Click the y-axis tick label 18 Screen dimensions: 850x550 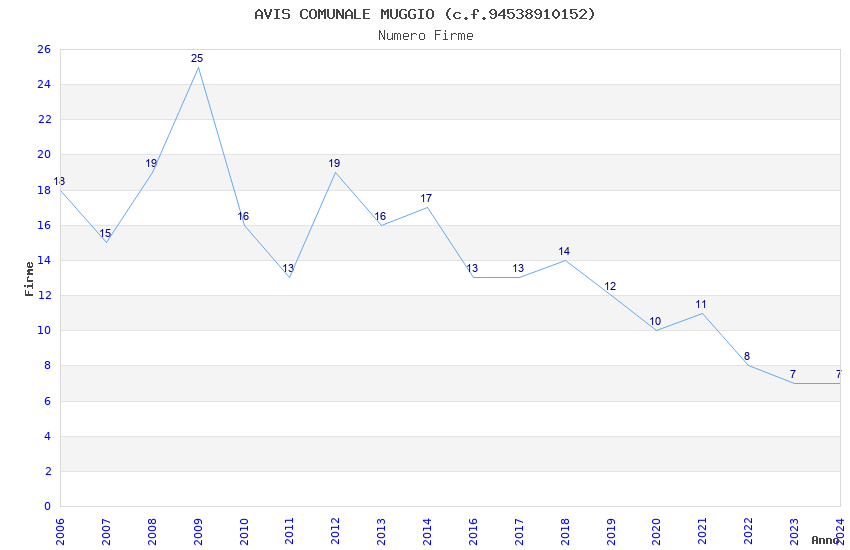44,190
